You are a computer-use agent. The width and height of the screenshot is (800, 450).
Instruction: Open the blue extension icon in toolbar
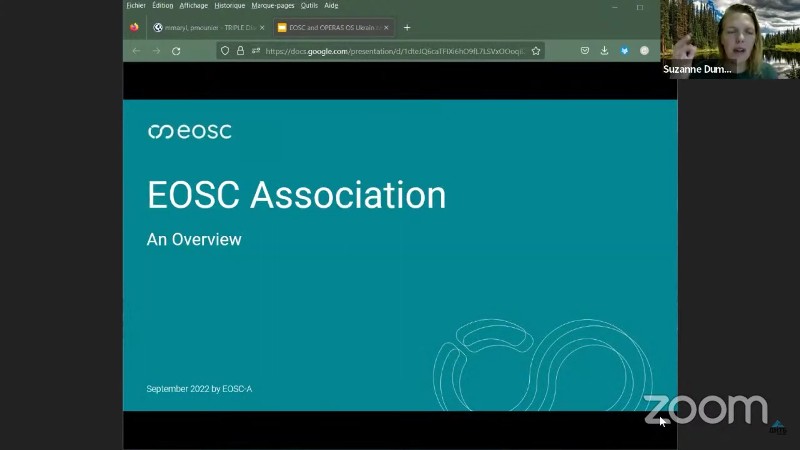(x=625, y=51)
